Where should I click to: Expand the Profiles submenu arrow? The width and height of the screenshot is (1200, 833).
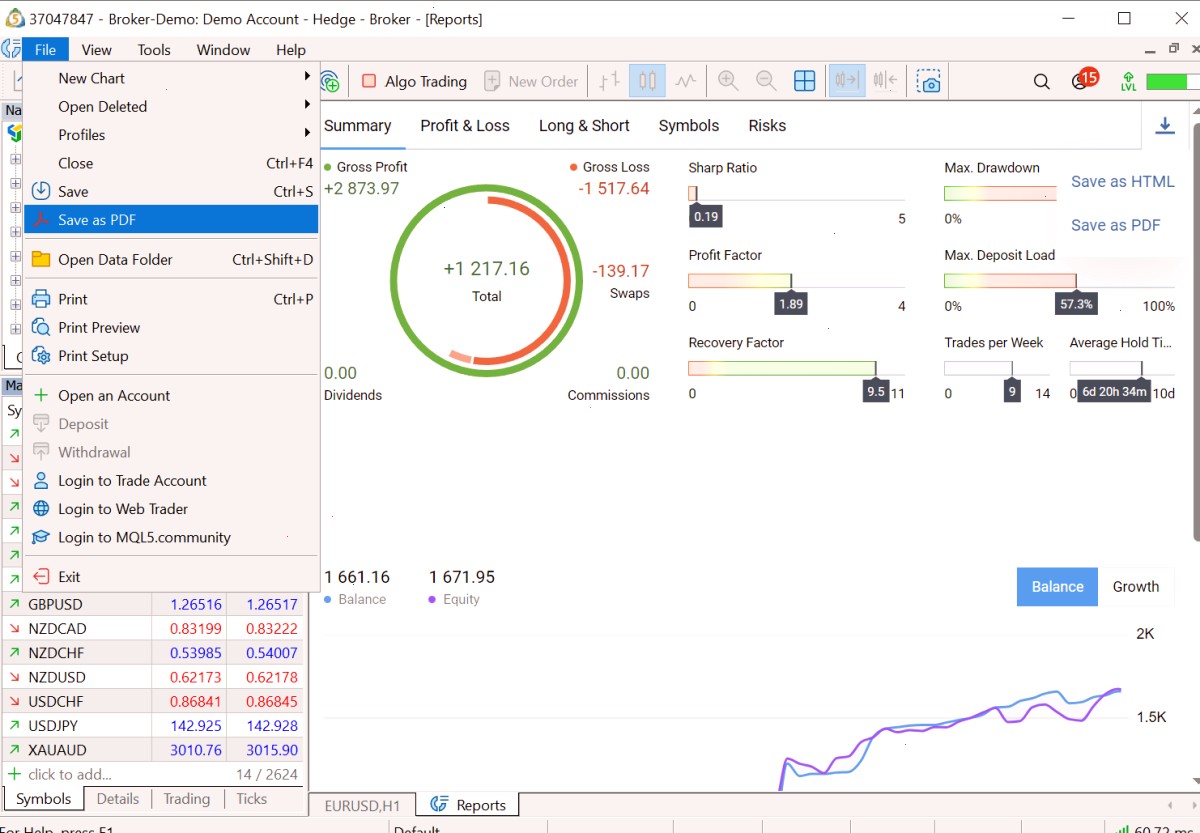click(307, 134)
